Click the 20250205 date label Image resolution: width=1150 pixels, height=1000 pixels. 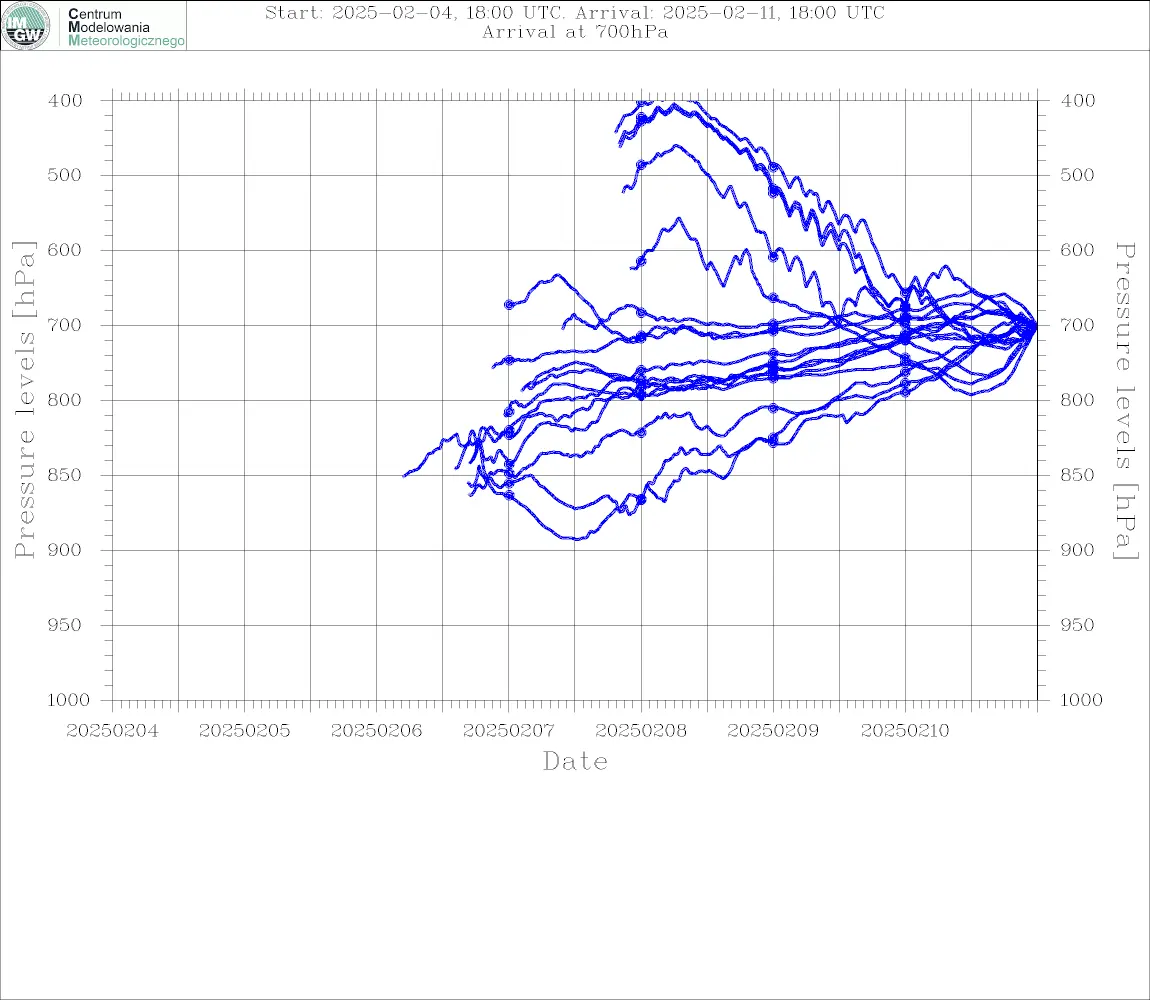244,731
